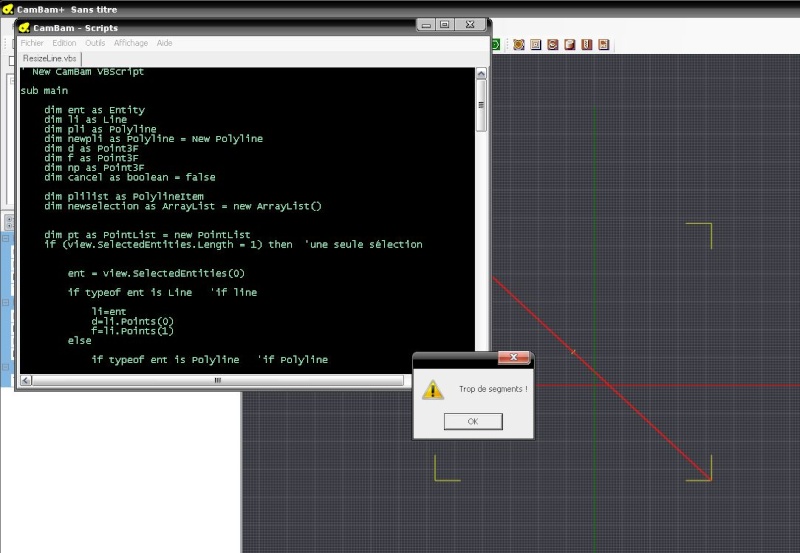This screenshot has width=800, height=553.
Task: Select the orange circle Profile machining icon
Action: pos(518,44)
